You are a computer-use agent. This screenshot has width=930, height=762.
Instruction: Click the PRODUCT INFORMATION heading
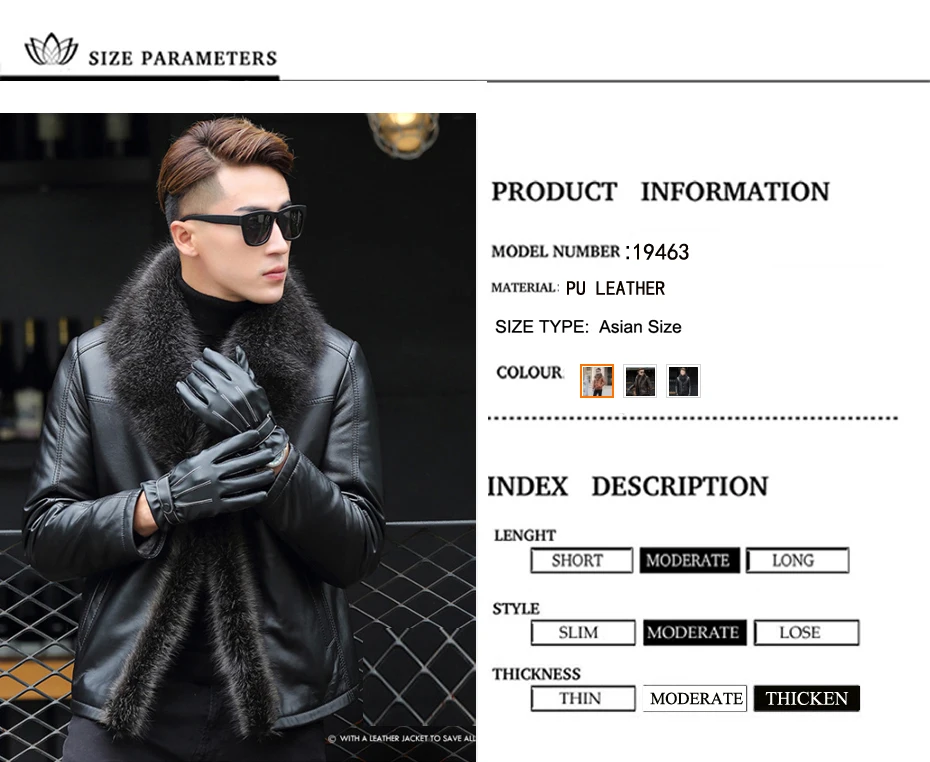pyautogui.click(x=660, y=192)
